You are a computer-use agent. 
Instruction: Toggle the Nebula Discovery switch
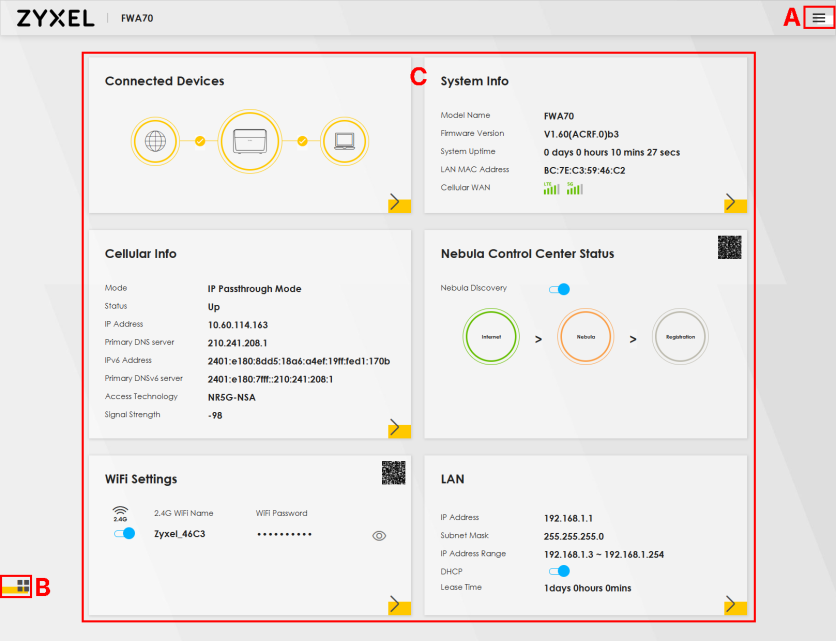coord(559,289)
